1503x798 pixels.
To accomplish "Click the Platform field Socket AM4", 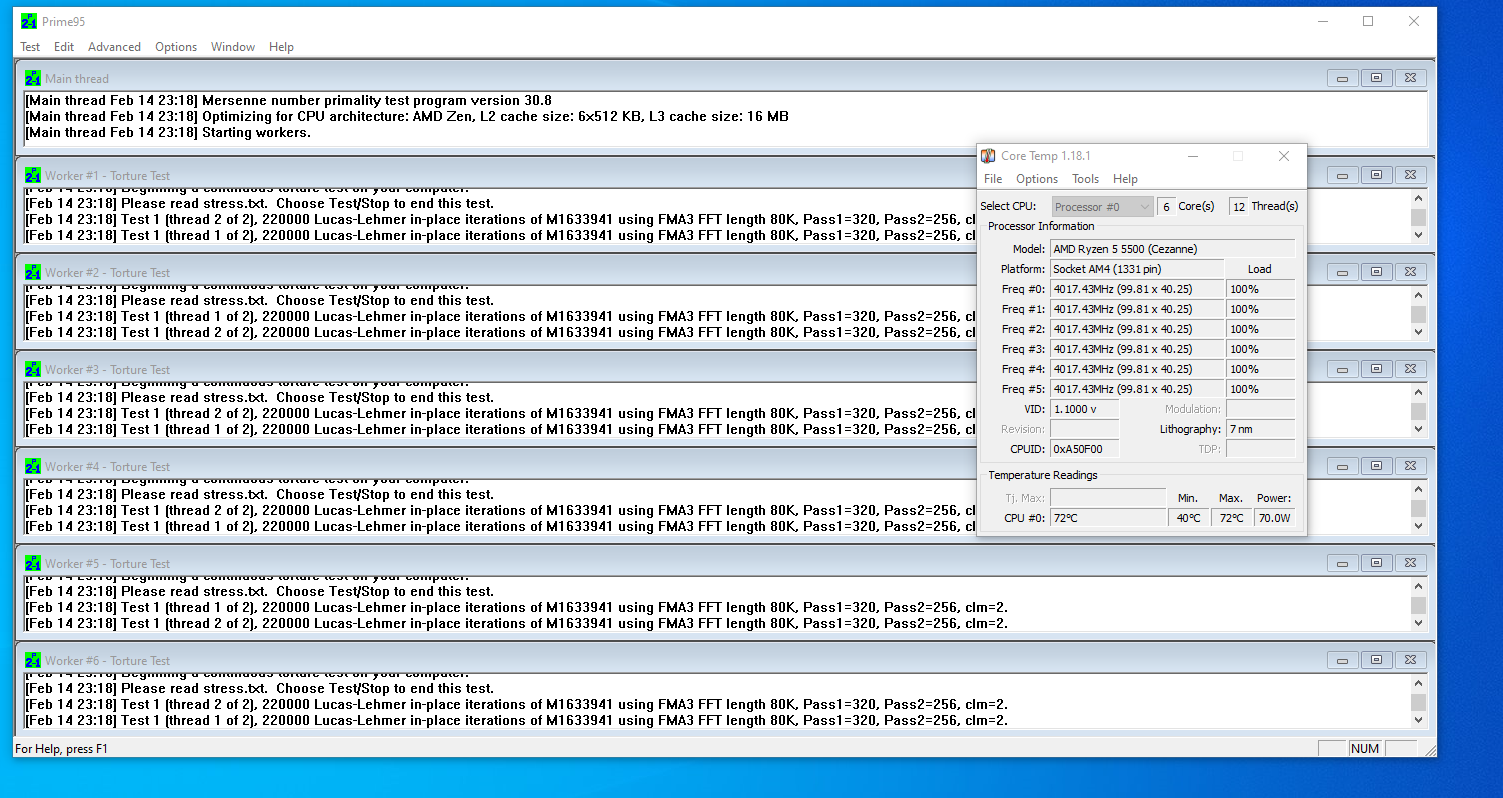I will (1137, 269).
